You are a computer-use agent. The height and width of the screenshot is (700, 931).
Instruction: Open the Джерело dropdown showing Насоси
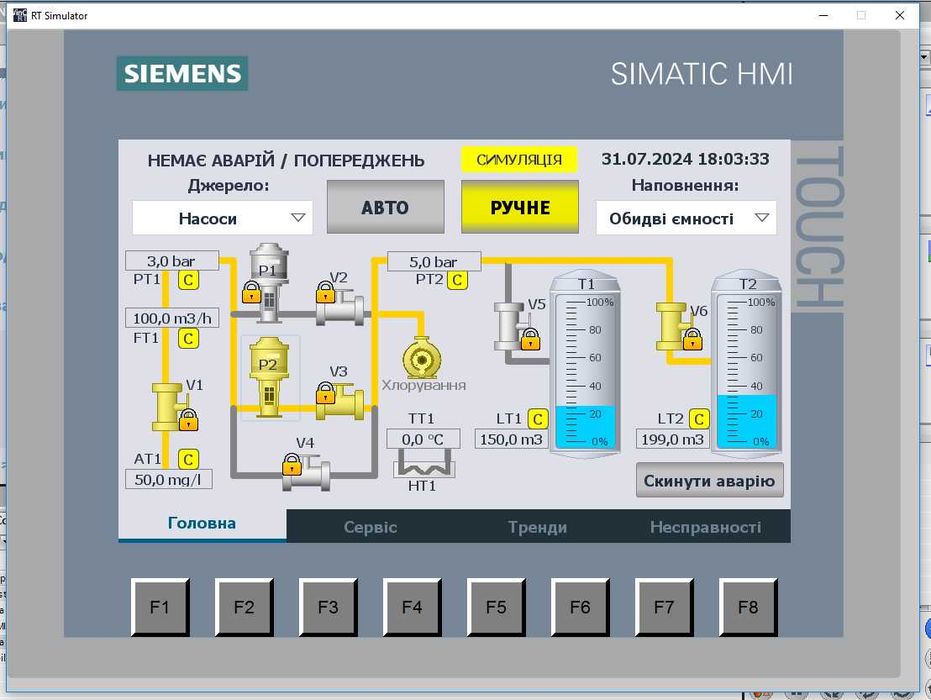pos(222,218)
